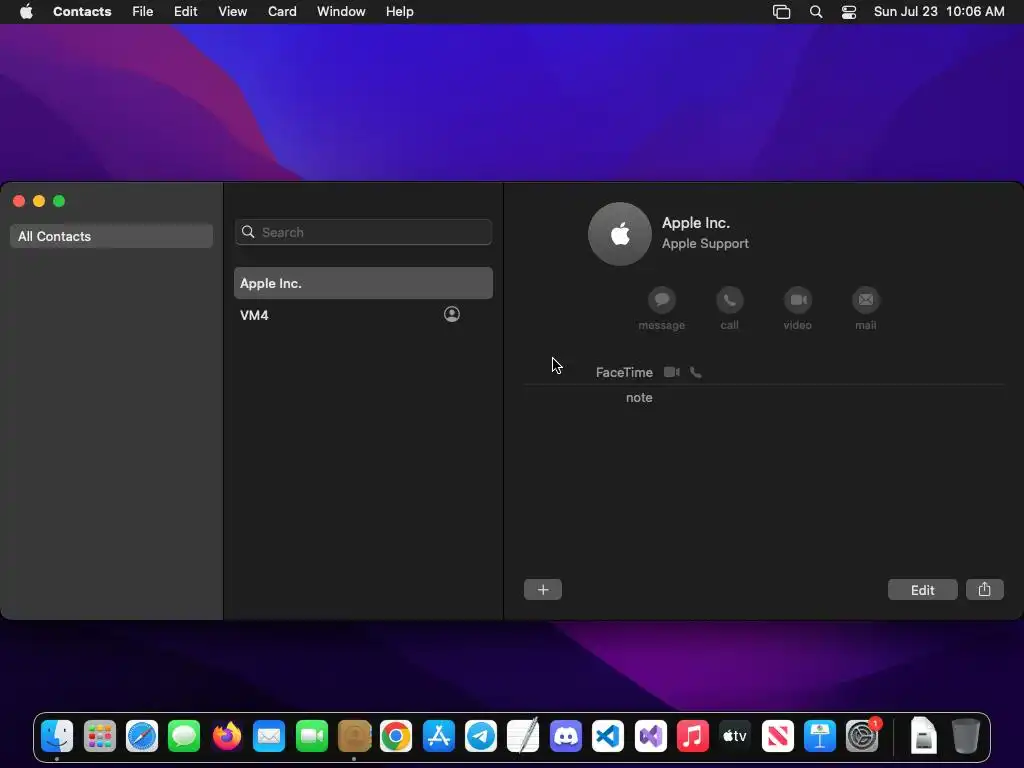This screenshot has width=1024, height=768.
Task: Minimize the Contacts window with yellow button
Action: pyautogui.click(x=39, y=201)
